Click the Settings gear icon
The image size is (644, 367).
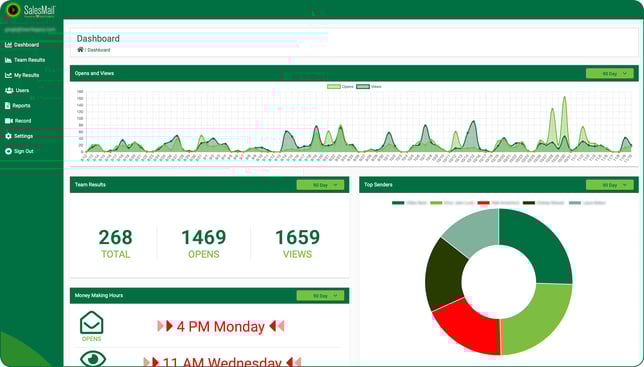[x=8, y=136]
